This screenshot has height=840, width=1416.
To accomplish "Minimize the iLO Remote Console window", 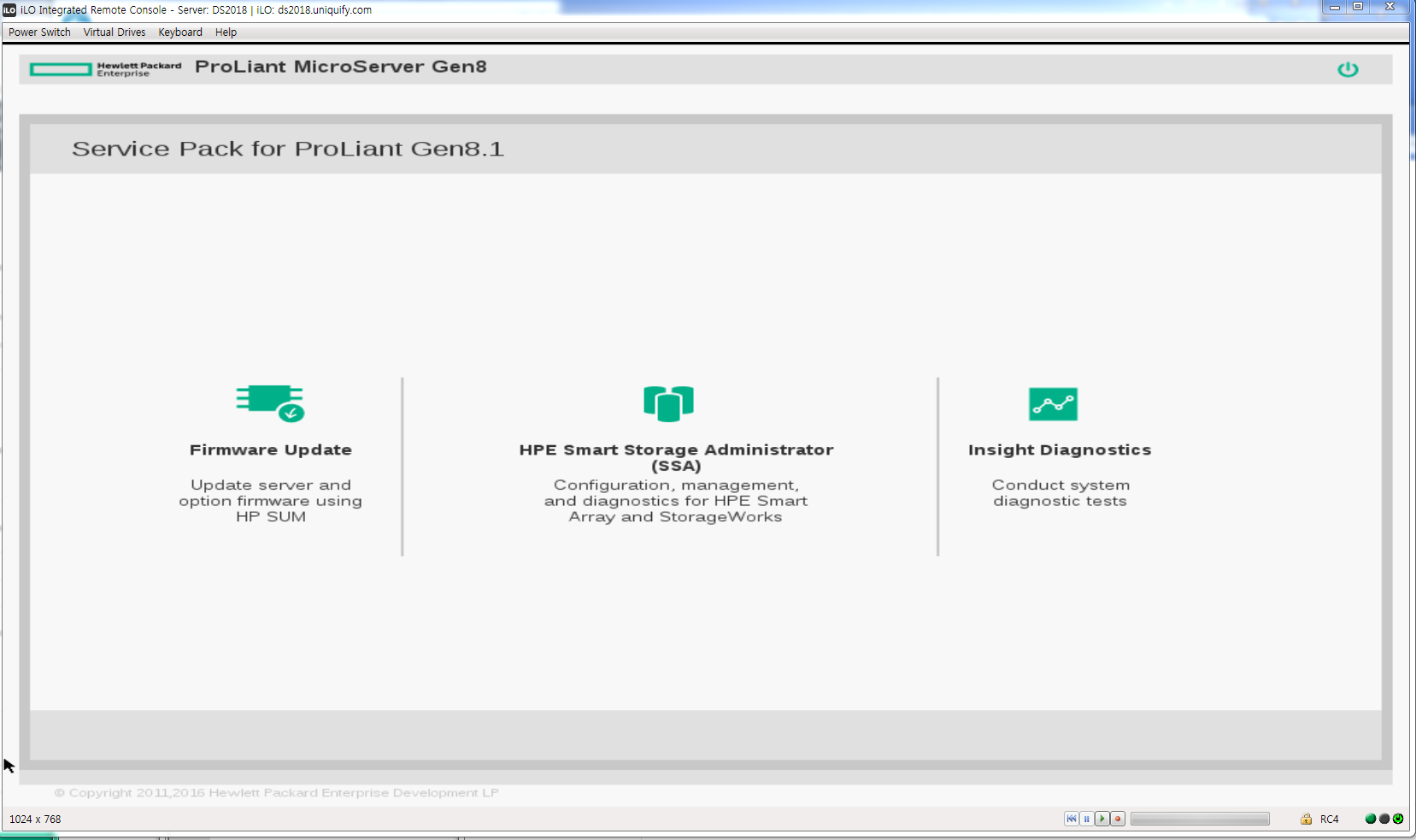I will click(1334, 7).
